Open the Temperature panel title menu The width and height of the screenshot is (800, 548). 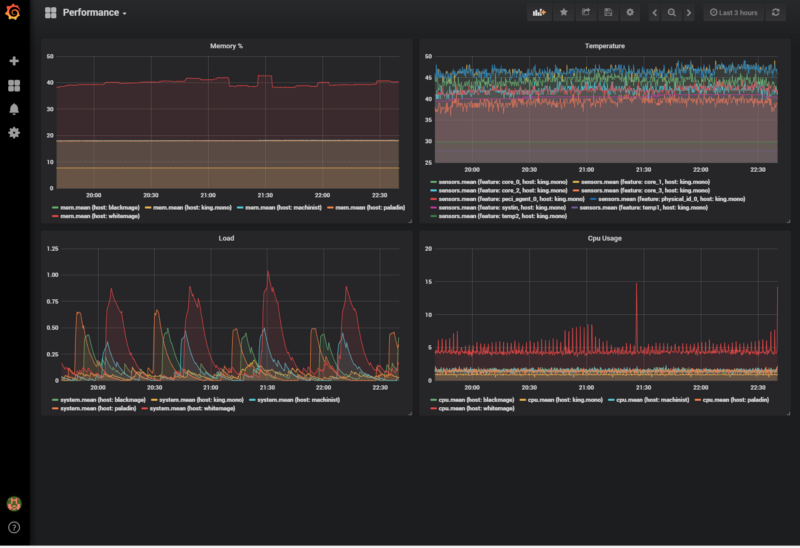(x=605, y=46)
